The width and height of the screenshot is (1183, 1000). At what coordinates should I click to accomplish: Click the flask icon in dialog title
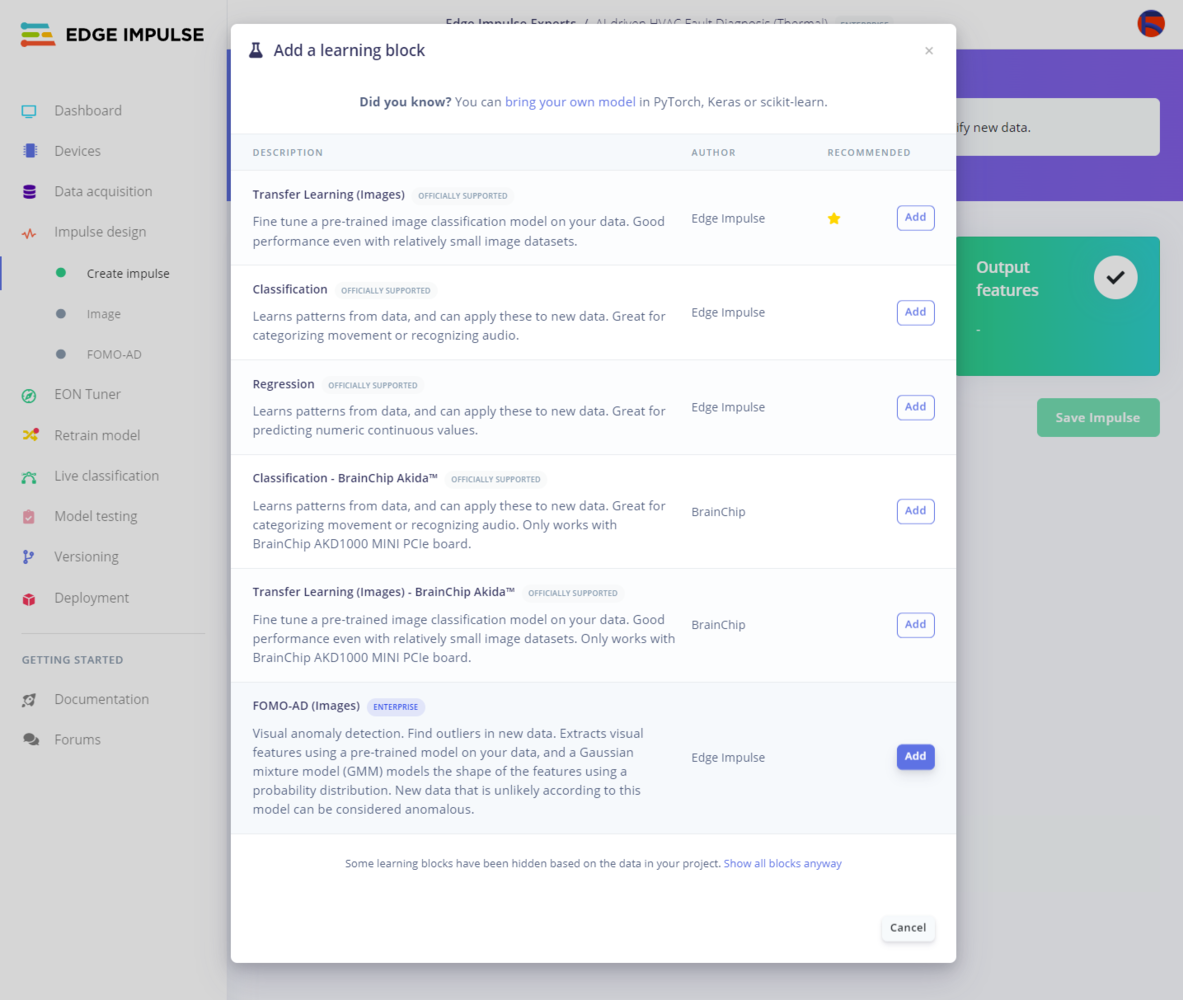[256, 51]
